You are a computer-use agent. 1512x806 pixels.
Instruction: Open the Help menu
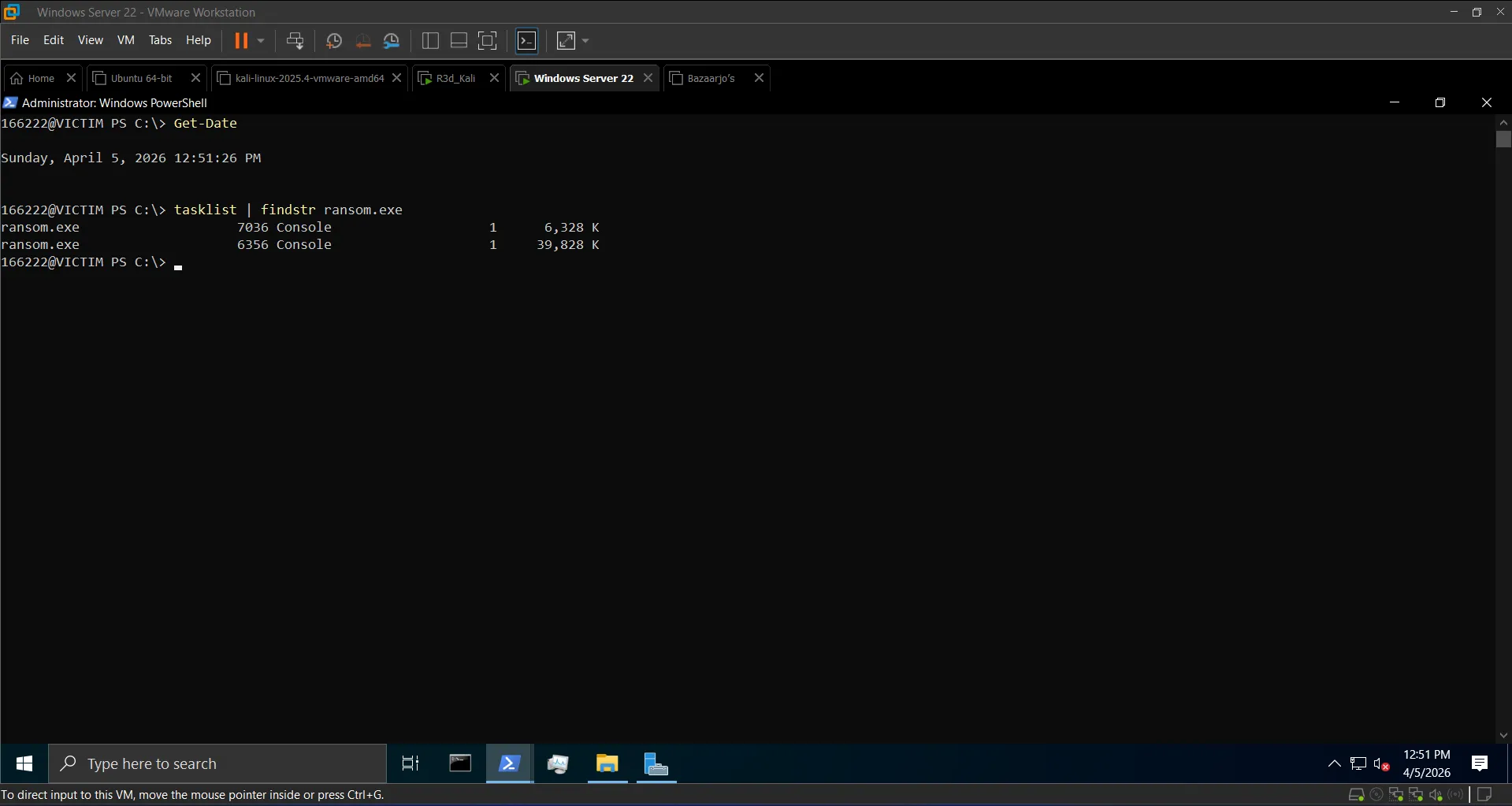(x=199, y=40)
